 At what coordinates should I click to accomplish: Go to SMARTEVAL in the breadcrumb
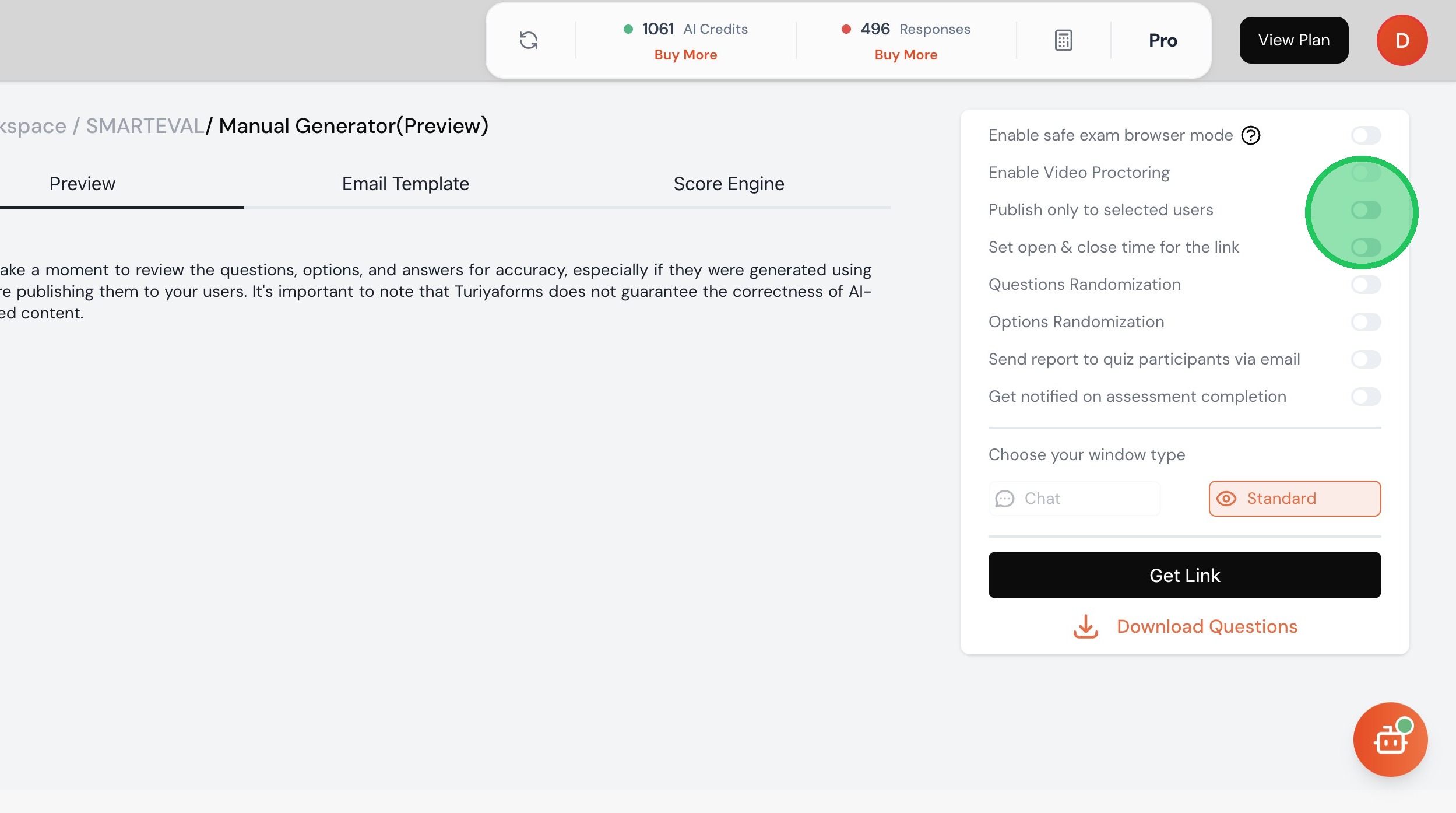click(145, 126)
